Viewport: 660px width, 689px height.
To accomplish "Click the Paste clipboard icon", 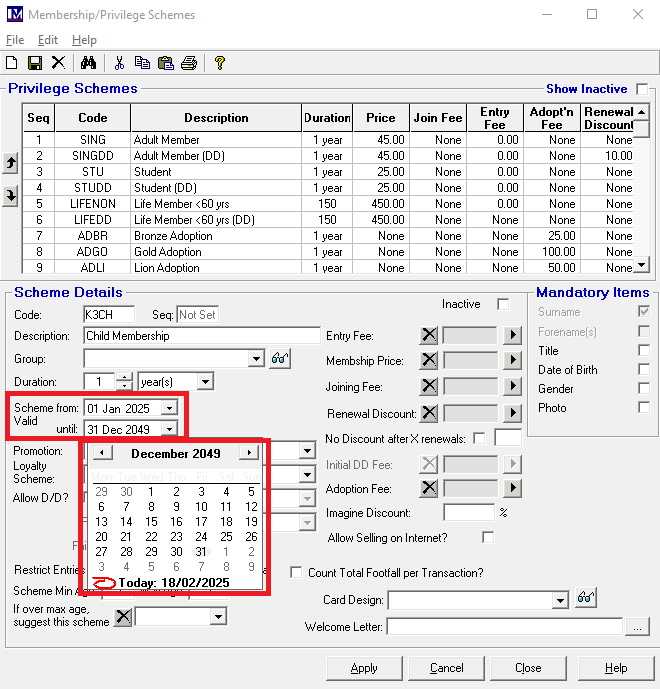I will click(166, 63).
